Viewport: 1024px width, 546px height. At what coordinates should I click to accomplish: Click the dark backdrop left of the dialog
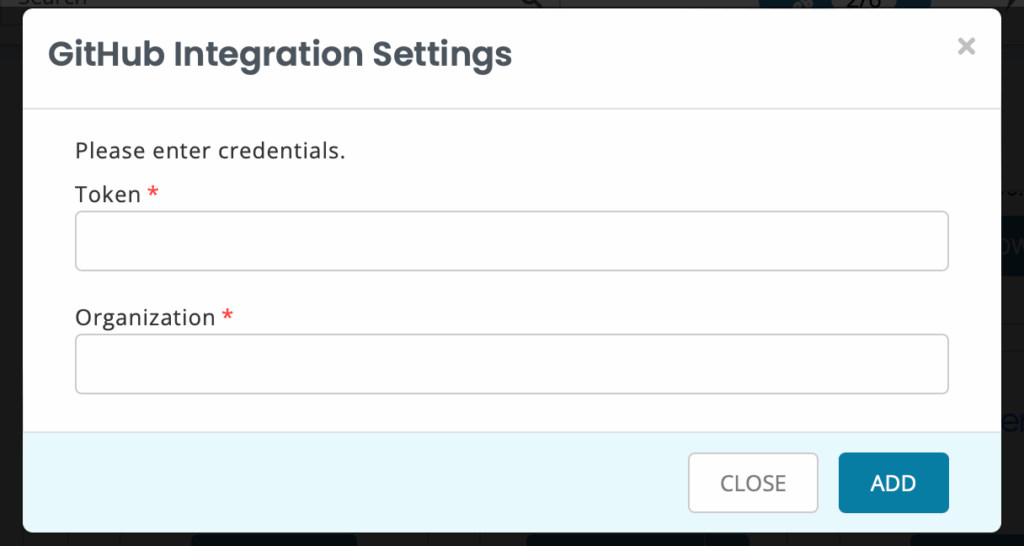[x=10, y=274]
